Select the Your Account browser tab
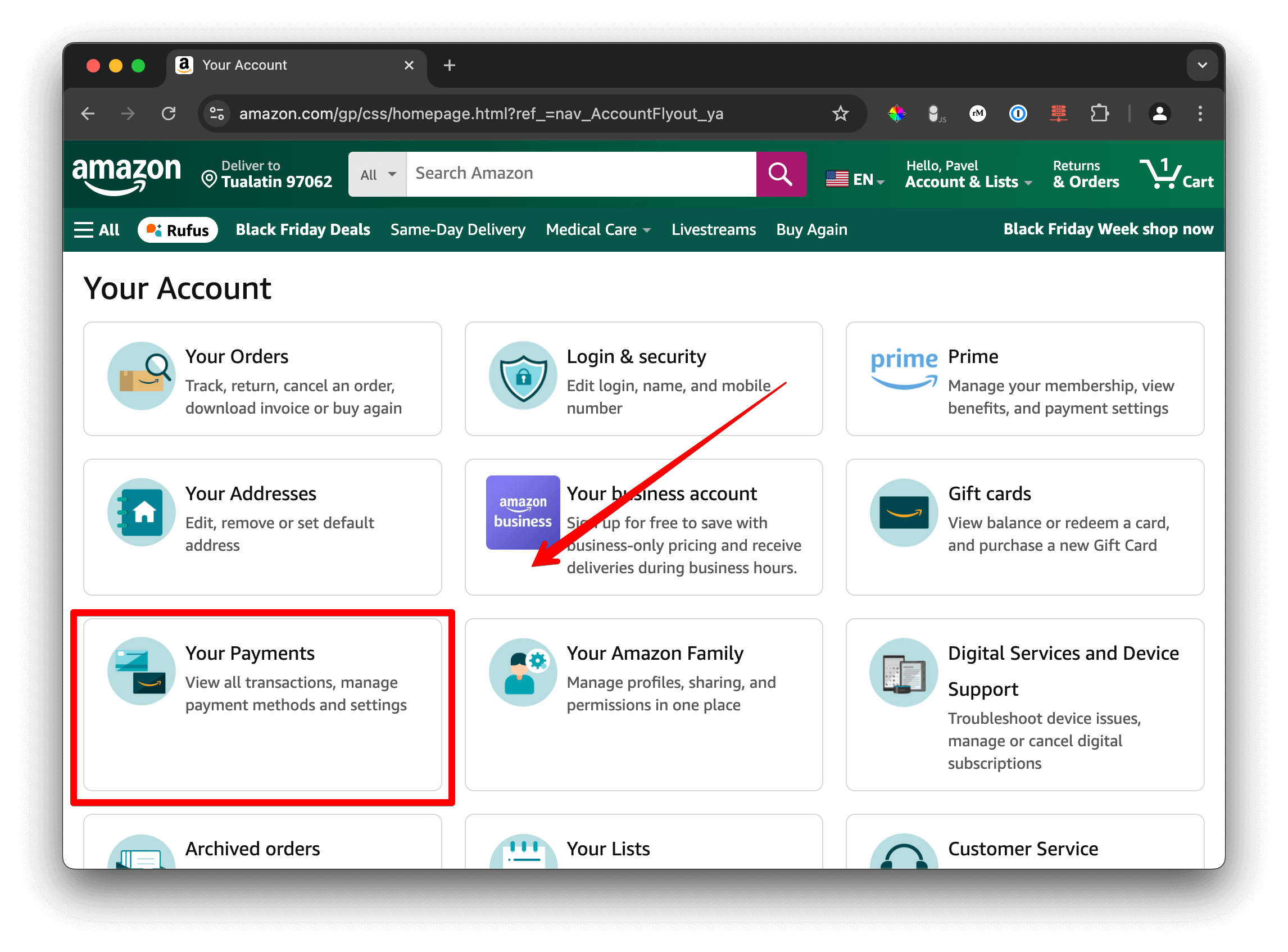This screenshot has width=1288, height=952. pyautogui.click(x=296, y=65)
